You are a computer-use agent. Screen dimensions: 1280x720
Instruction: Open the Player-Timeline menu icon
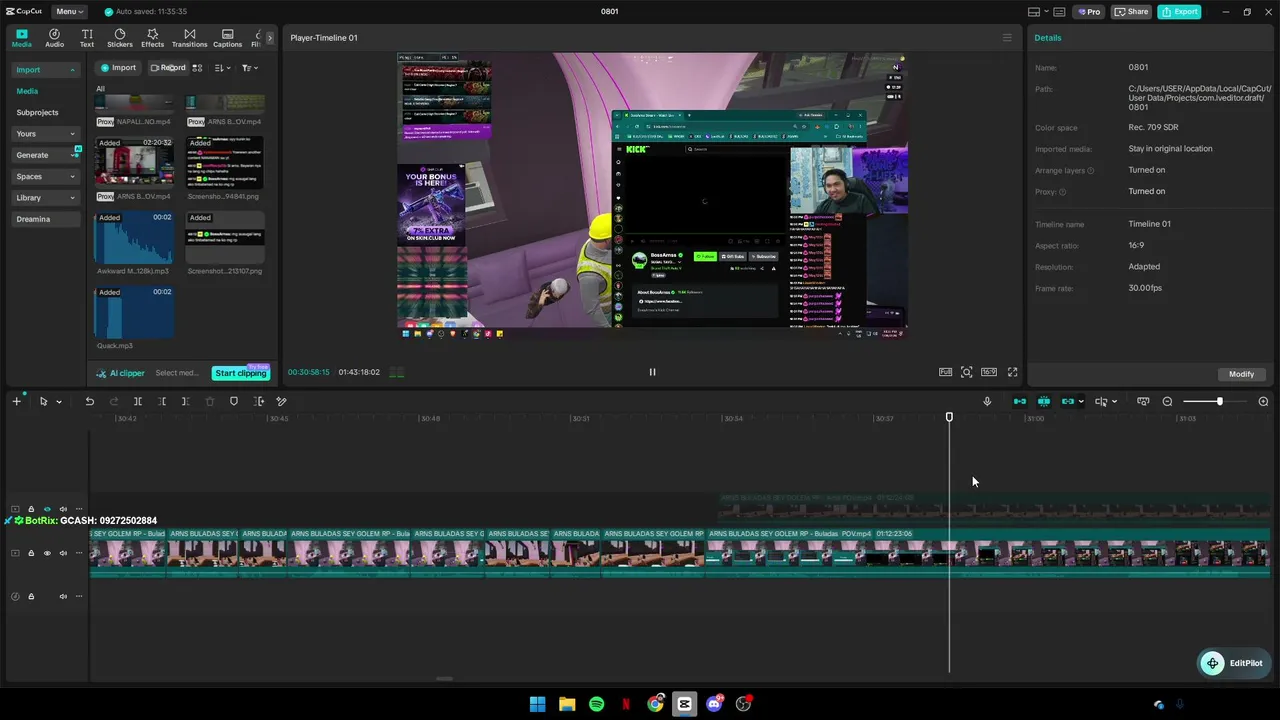pyautogui.click(x=1007, y=38)
